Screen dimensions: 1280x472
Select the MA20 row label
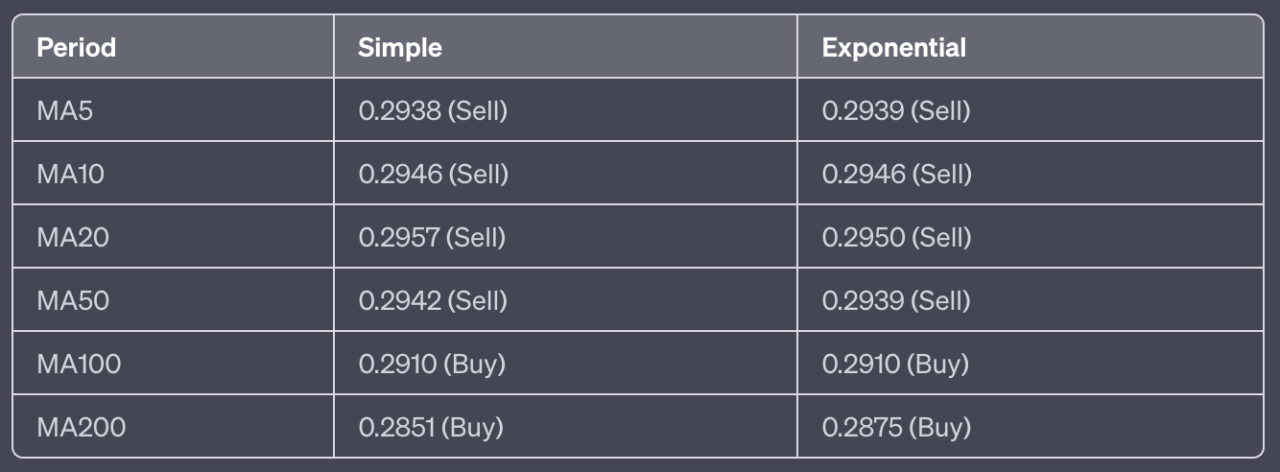click(x=71, y=237)
